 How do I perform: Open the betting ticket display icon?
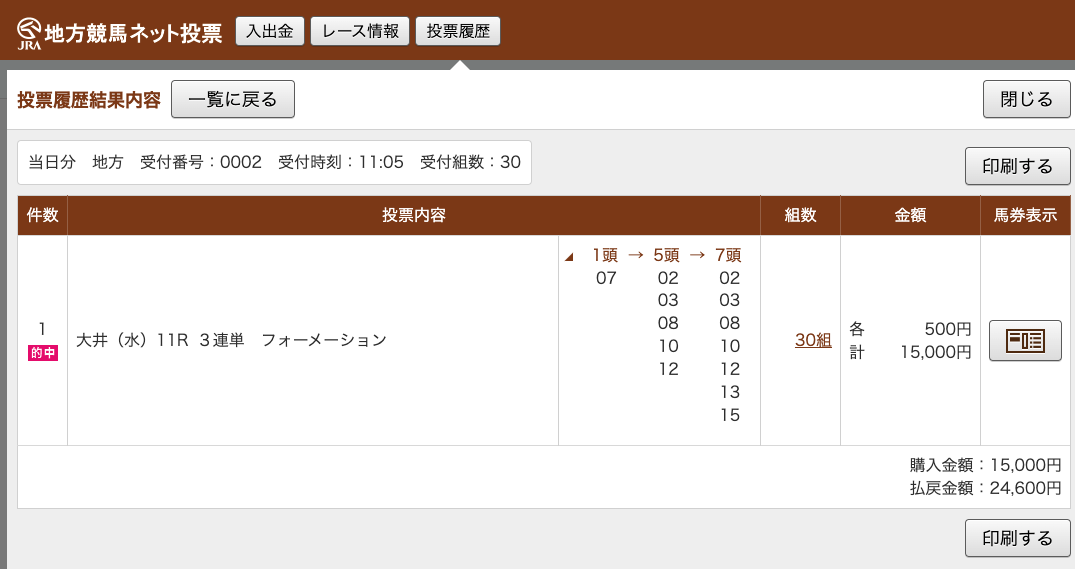(x=1025, y=340)
